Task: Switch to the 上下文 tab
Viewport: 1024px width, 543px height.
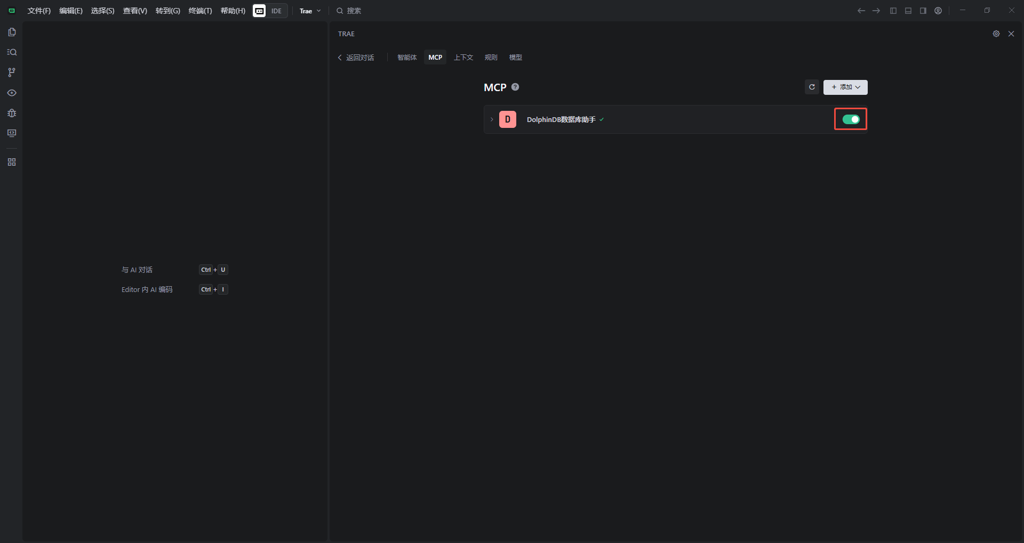Action: click(x=463, y=58)
